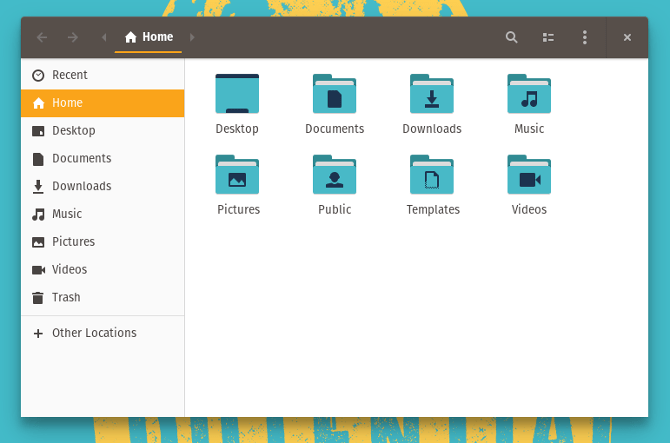Open Music from the sidebar

point(103,214)
